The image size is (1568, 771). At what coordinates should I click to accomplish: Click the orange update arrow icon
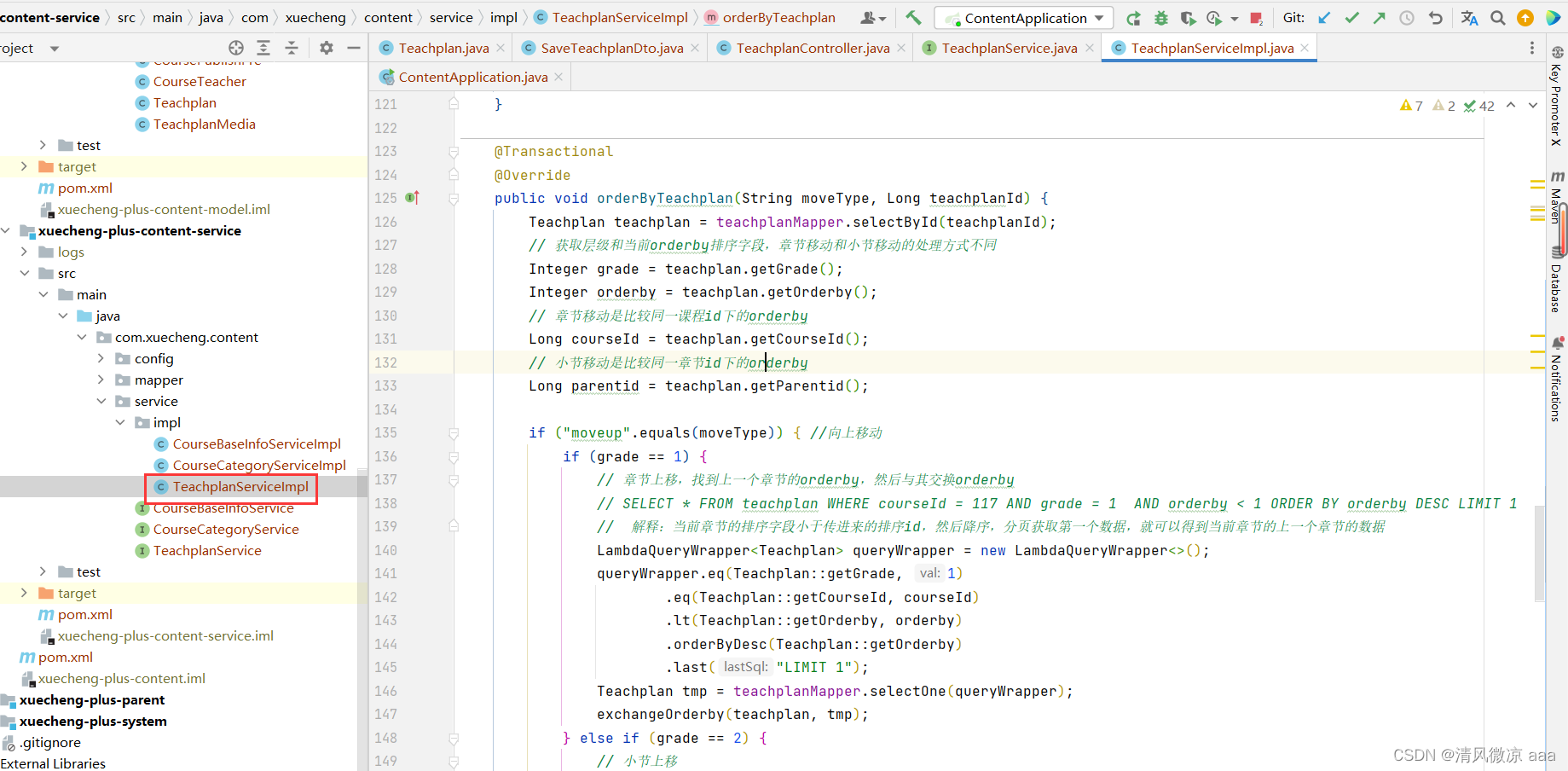1525,18
